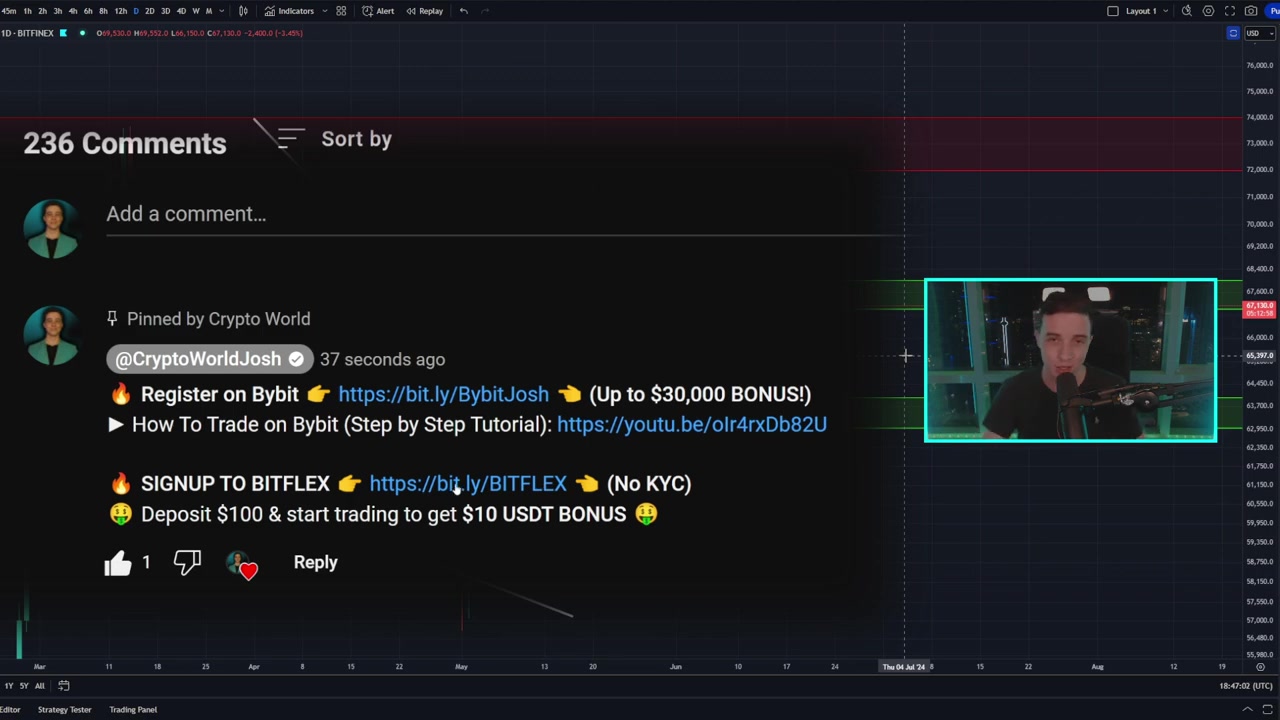1280x720 pixels.
Task: Toggle blue scale-sync icon near USD
Action: click(x=1233, y=33)
